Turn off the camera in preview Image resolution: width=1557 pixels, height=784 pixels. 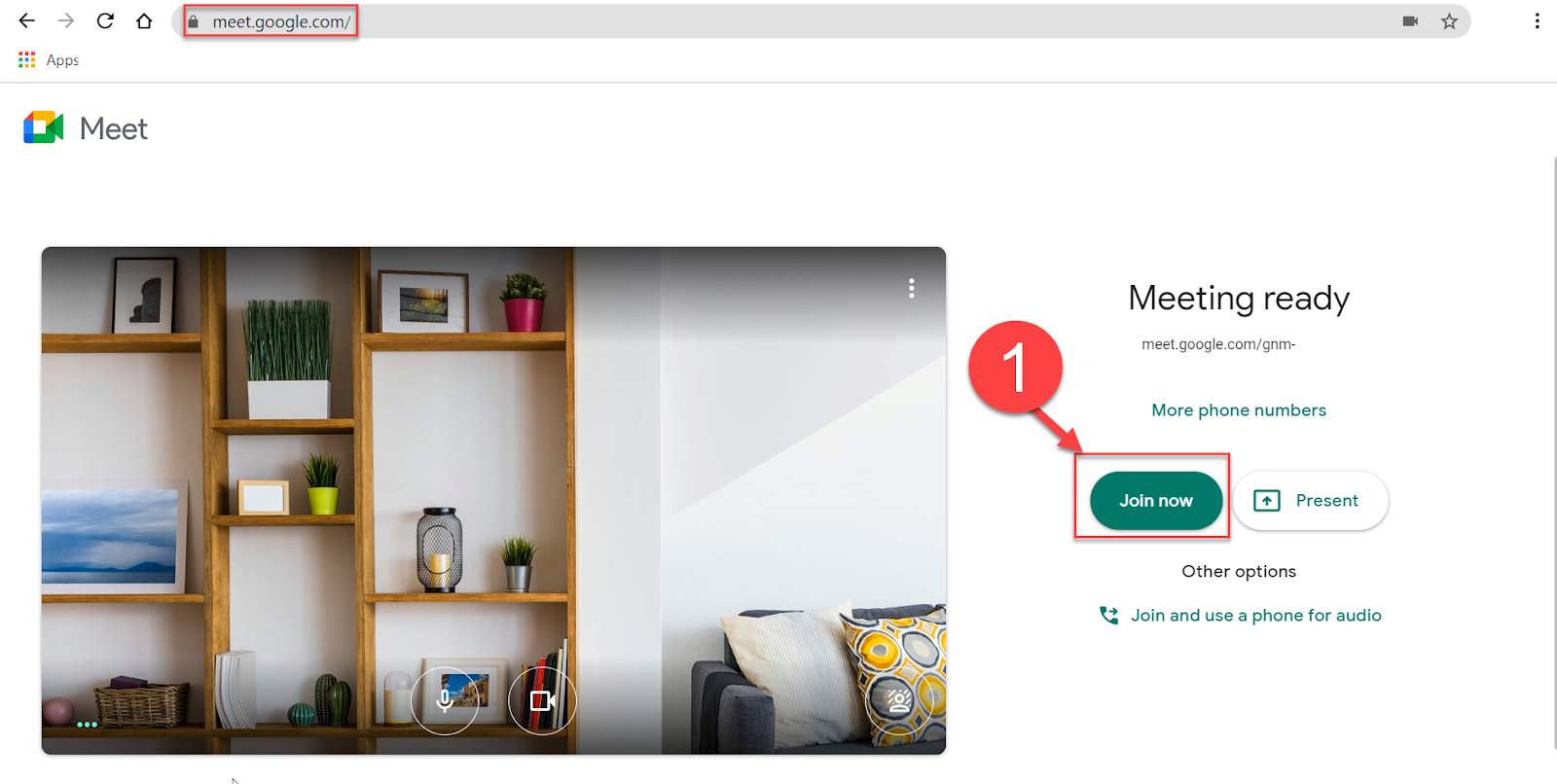tap(542, 700)
